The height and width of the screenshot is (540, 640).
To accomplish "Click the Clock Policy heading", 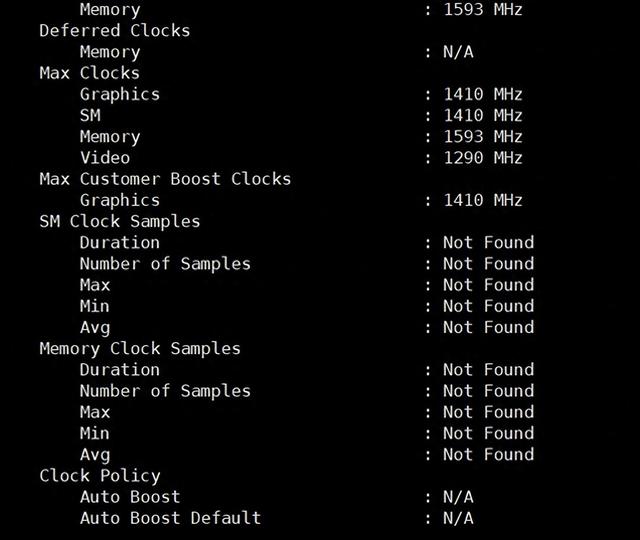I will [100, 476].
